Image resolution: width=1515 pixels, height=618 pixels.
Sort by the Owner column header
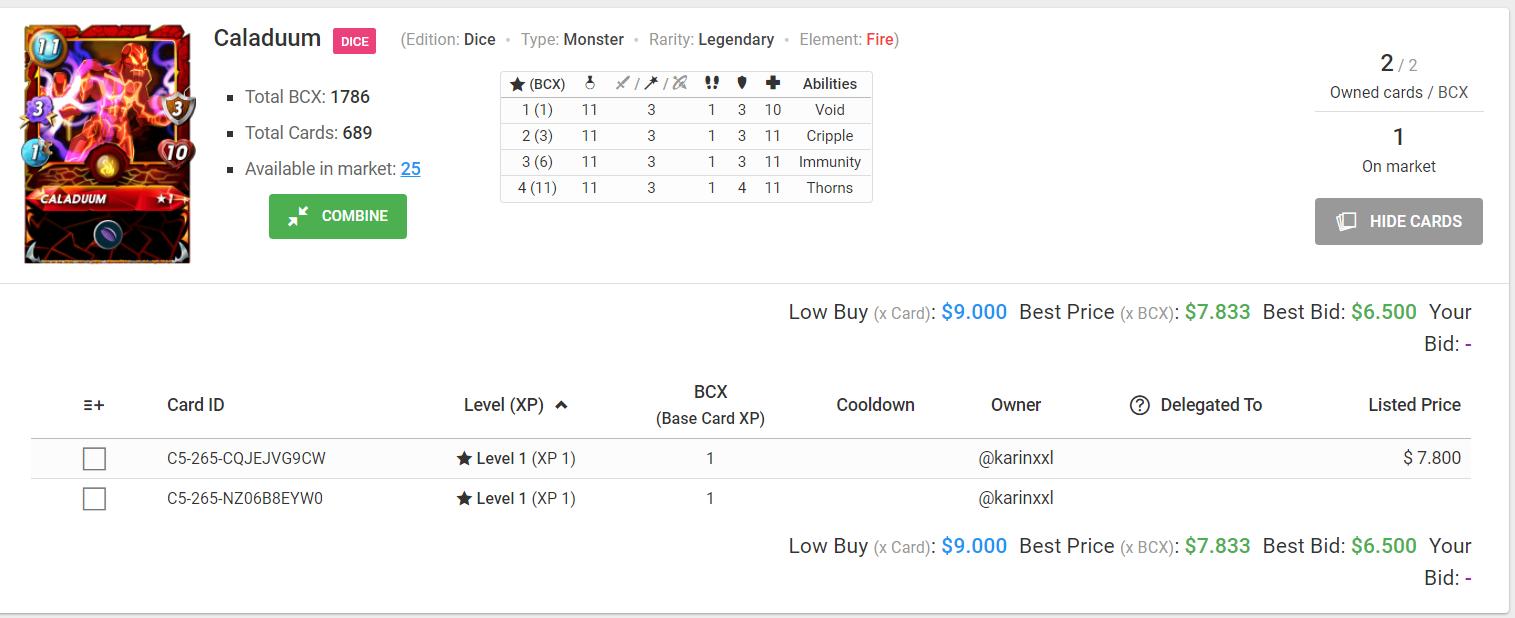click(1016, 405)
